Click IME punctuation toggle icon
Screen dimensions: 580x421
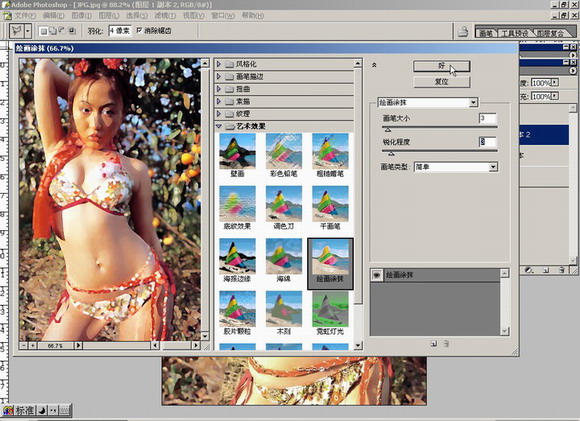pyautogui.click(x=53, y=410)
